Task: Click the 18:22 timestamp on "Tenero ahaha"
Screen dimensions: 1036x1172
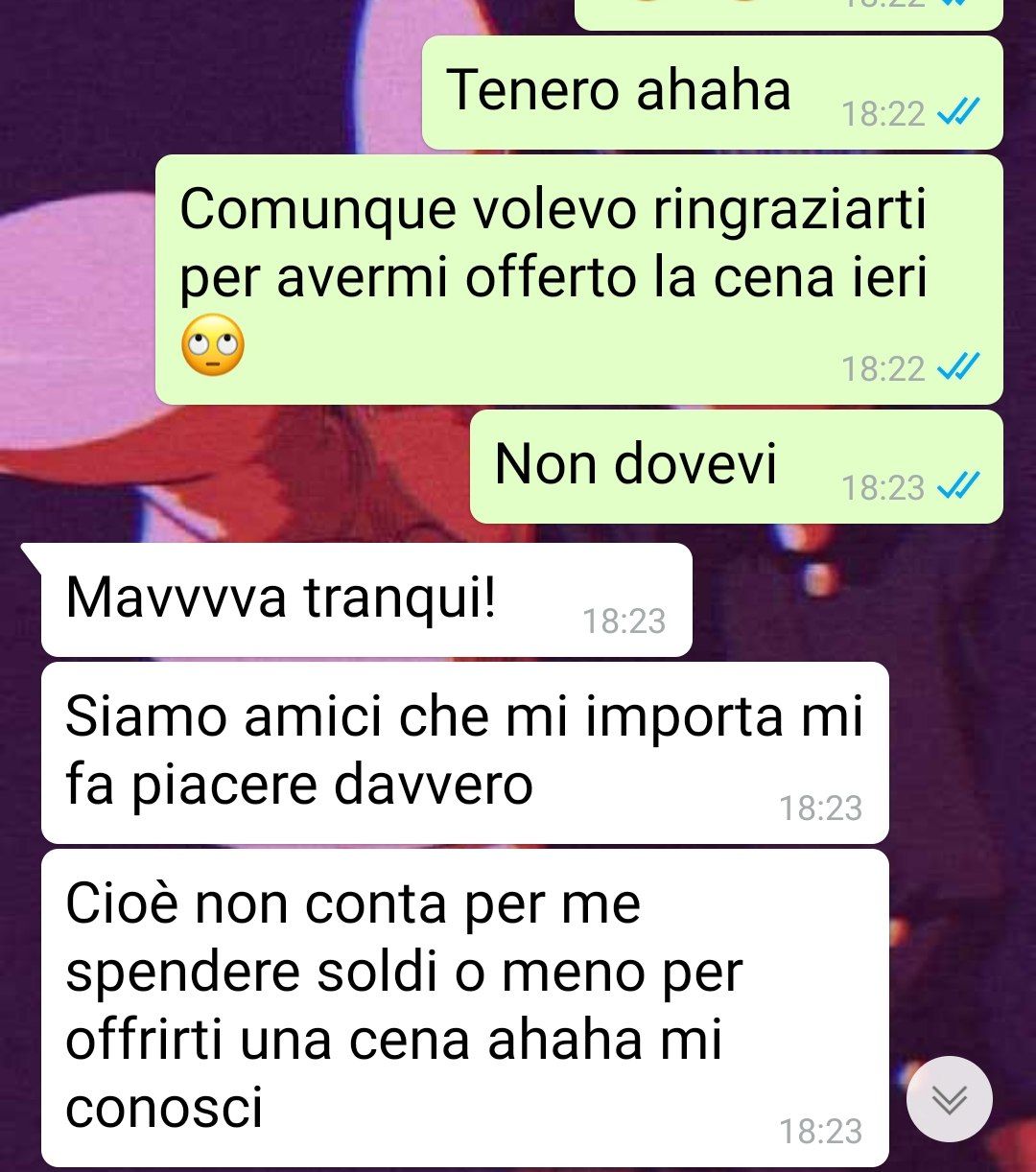Action: tap(883, 115)
